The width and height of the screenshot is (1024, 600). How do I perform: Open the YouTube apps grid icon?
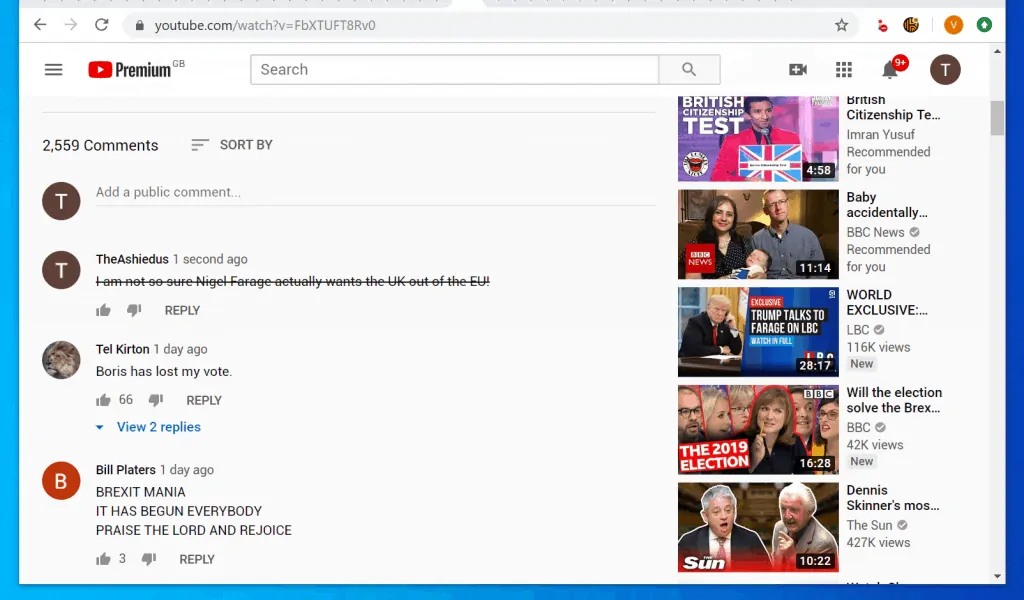[844, 69]
